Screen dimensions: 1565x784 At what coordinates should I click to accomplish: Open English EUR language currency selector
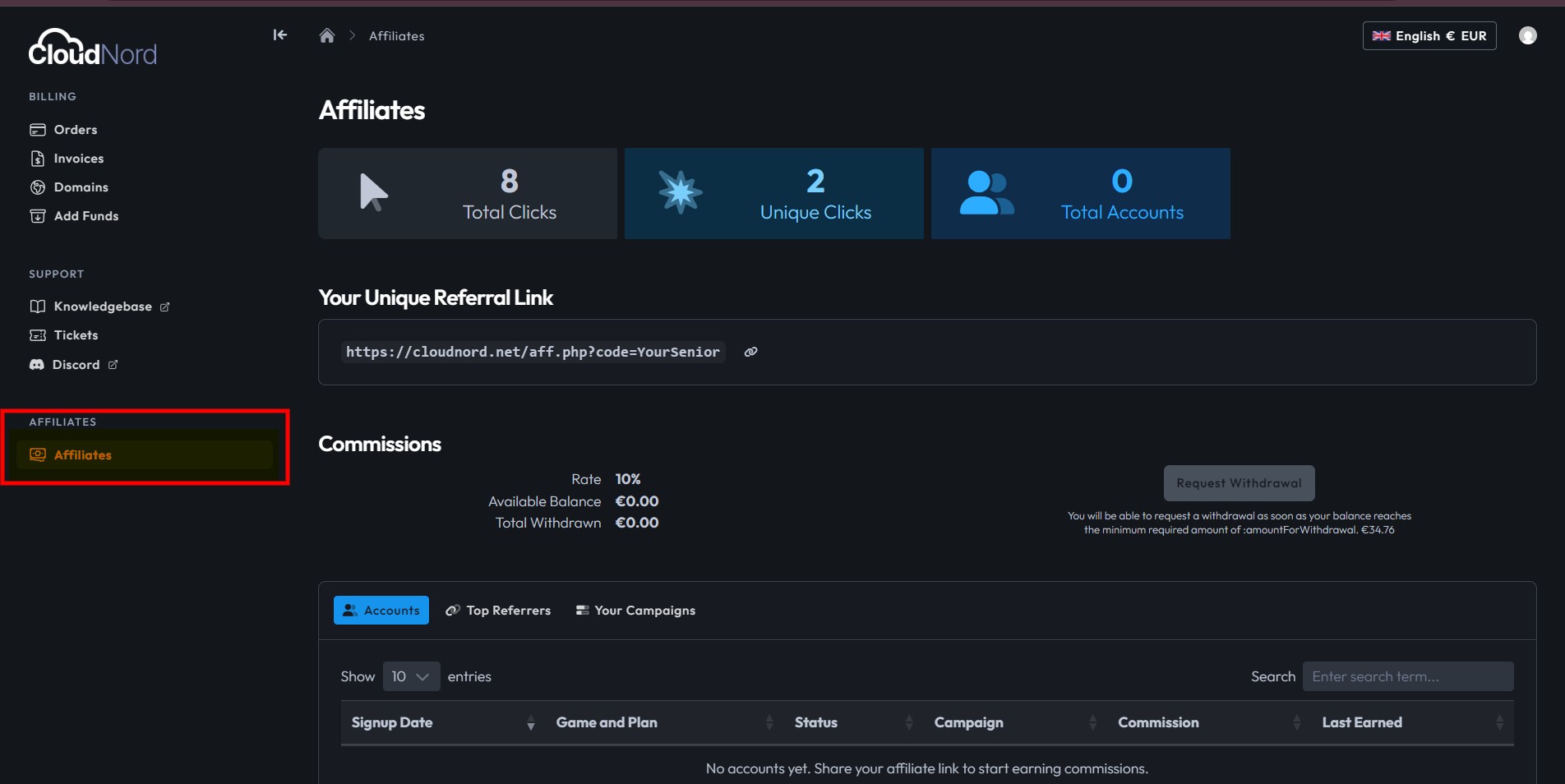pos(1429,35)
